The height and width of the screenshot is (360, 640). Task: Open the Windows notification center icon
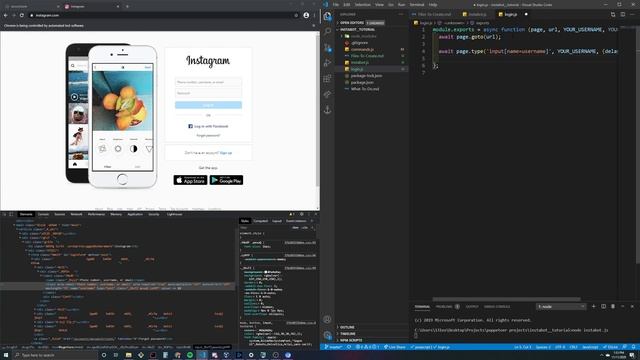click(632, 356)
